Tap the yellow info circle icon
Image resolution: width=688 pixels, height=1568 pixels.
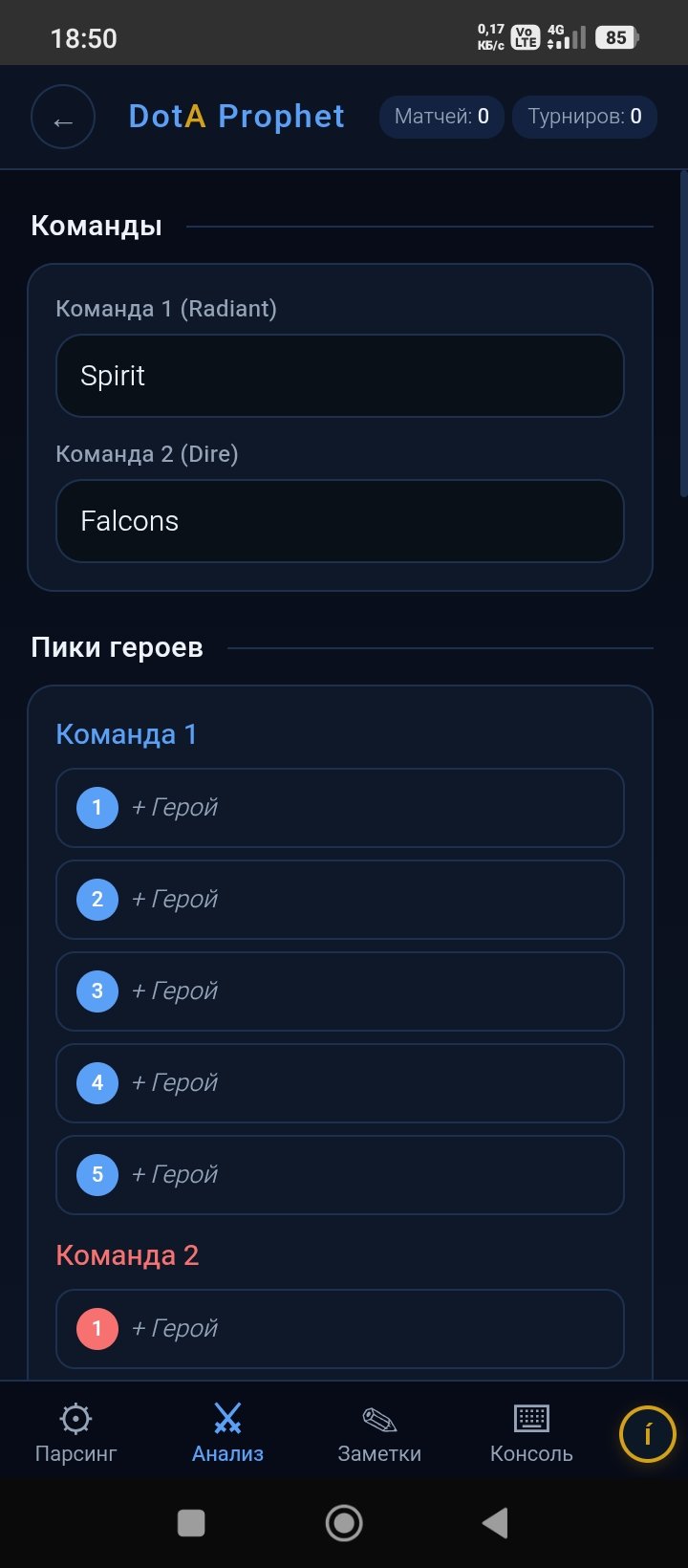647,1435
